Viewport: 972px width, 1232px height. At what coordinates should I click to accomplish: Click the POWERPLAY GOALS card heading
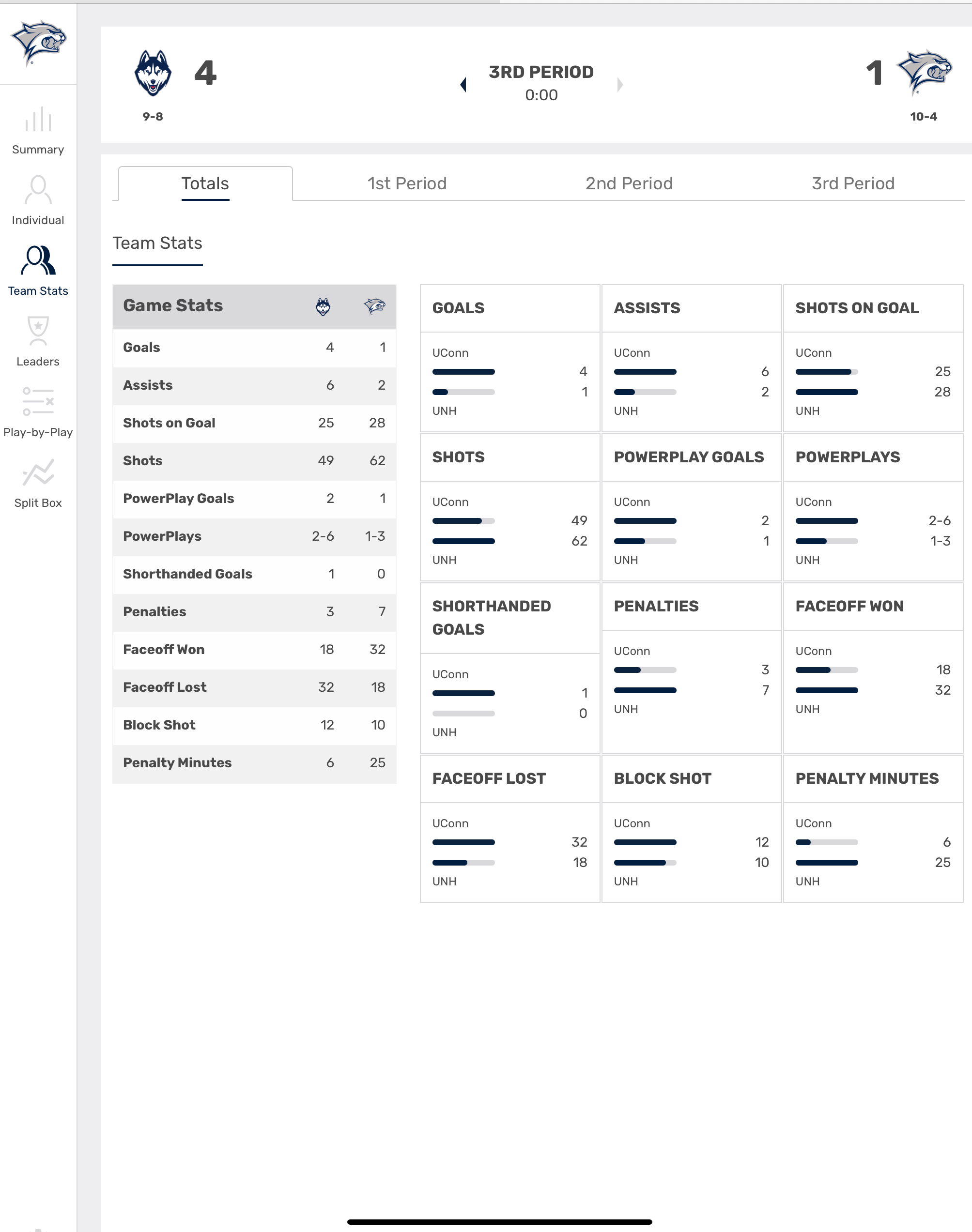pos(689,457)
